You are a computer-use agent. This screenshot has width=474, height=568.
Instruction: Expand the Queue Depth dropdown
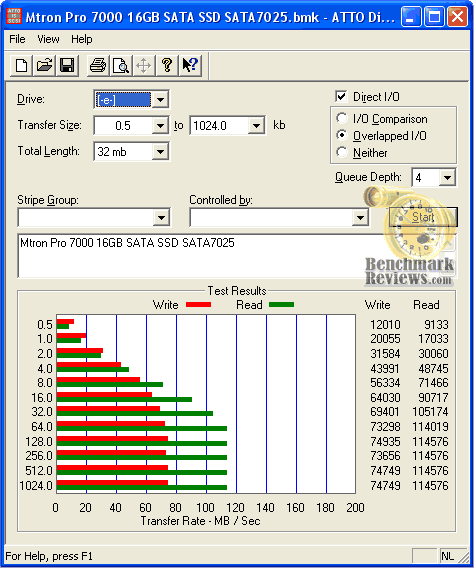point(448,178)
